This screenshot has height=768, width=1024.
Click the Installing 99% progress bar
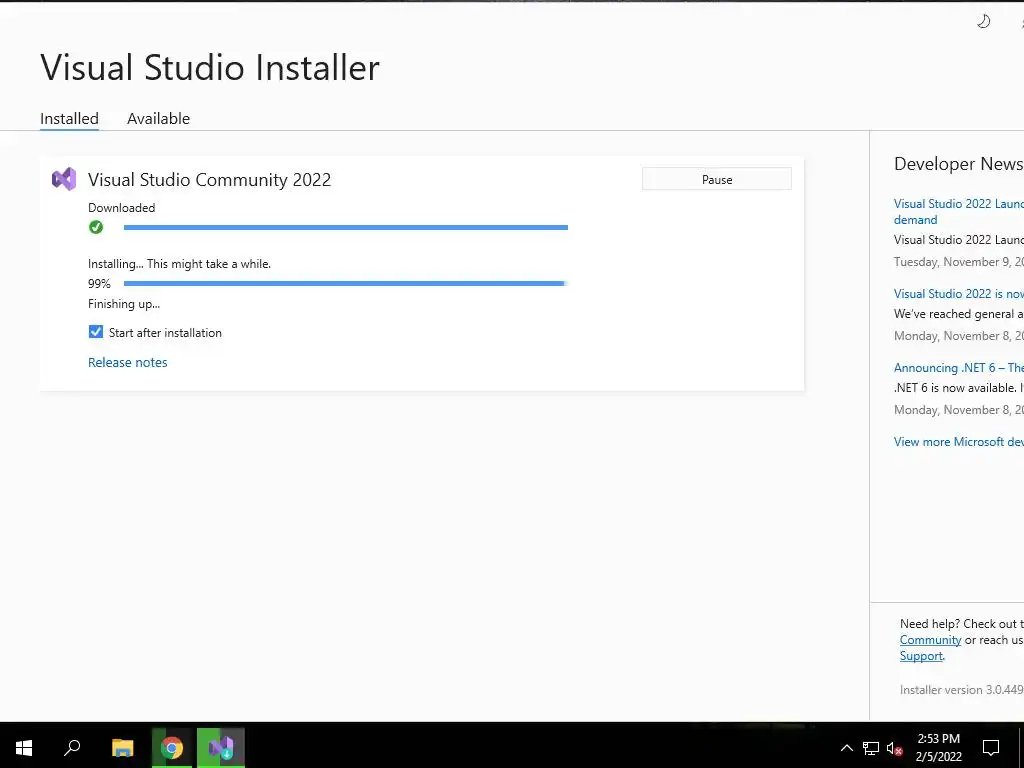point(345,283)
